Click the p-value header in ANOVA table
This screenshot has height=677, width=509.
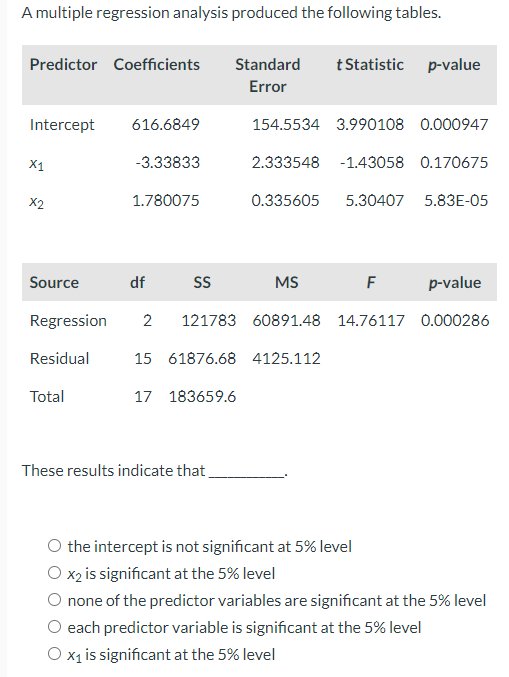455,283
